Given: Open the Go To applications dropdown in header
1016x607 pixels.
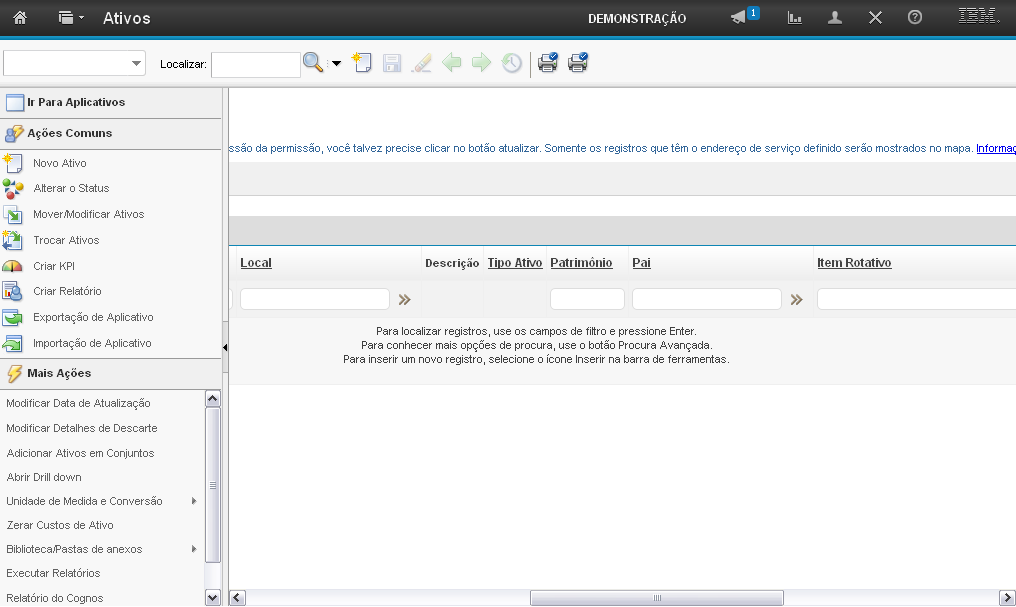Looking at the screenshot, I should (x=70, y=18).
